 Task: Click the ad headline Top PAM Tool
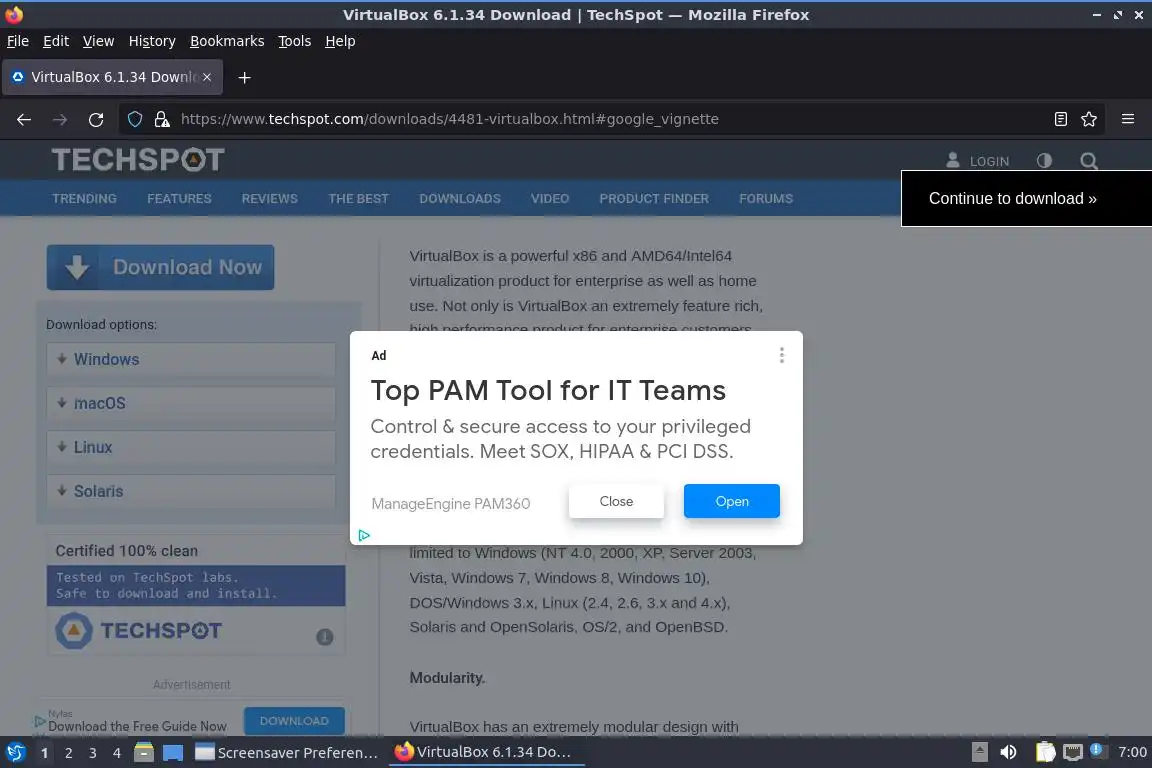[x=548, y=390]
